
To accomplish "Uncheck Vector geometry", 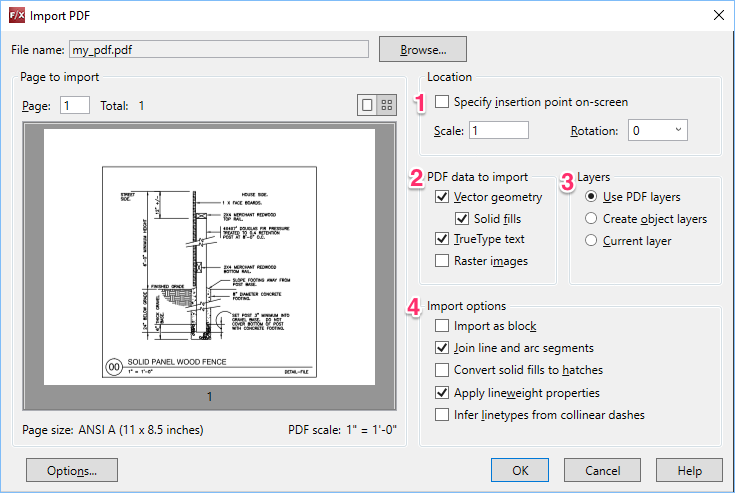I will pyautogui.click(x=442, y=197).
